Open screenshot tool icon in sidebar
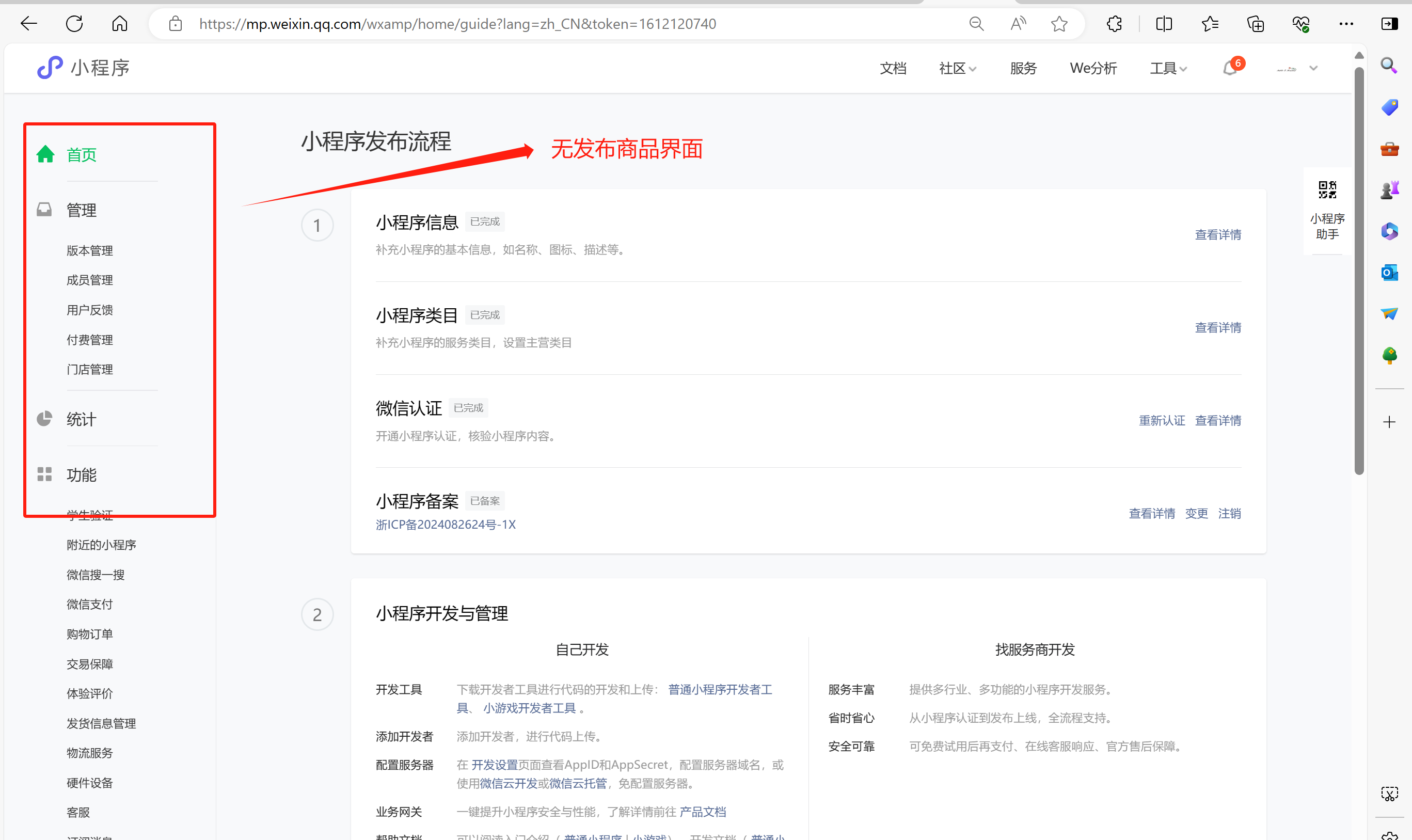The height and width of the screenshot is (840, 1412). (x=1389, y=793)
